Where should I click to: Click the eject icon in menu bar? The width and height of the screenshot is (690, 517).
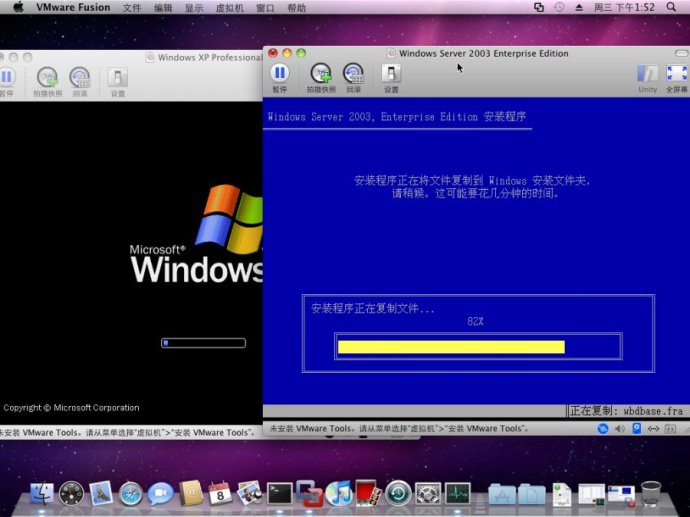579,7
